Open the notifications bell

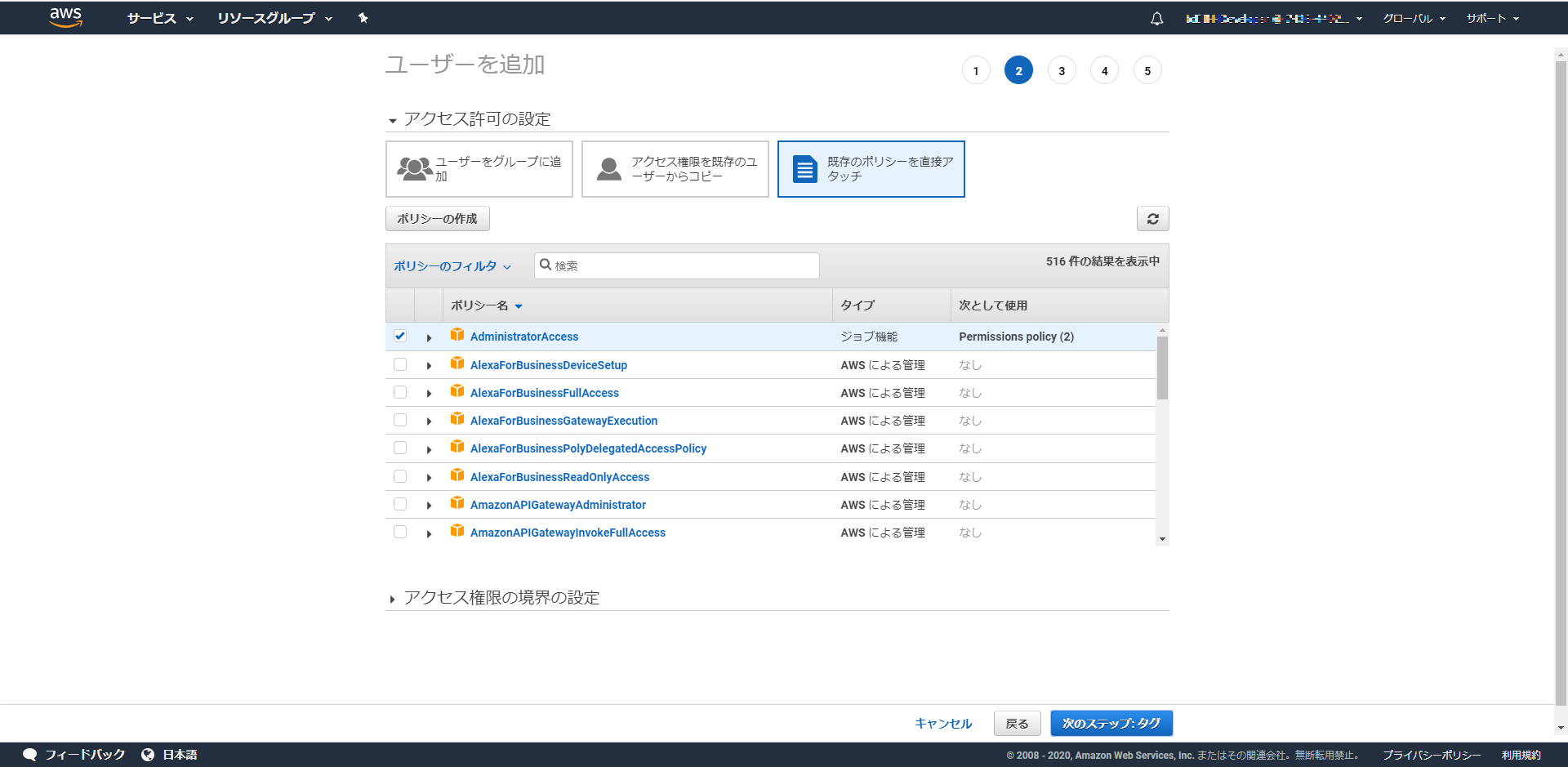pos(1156,18)
